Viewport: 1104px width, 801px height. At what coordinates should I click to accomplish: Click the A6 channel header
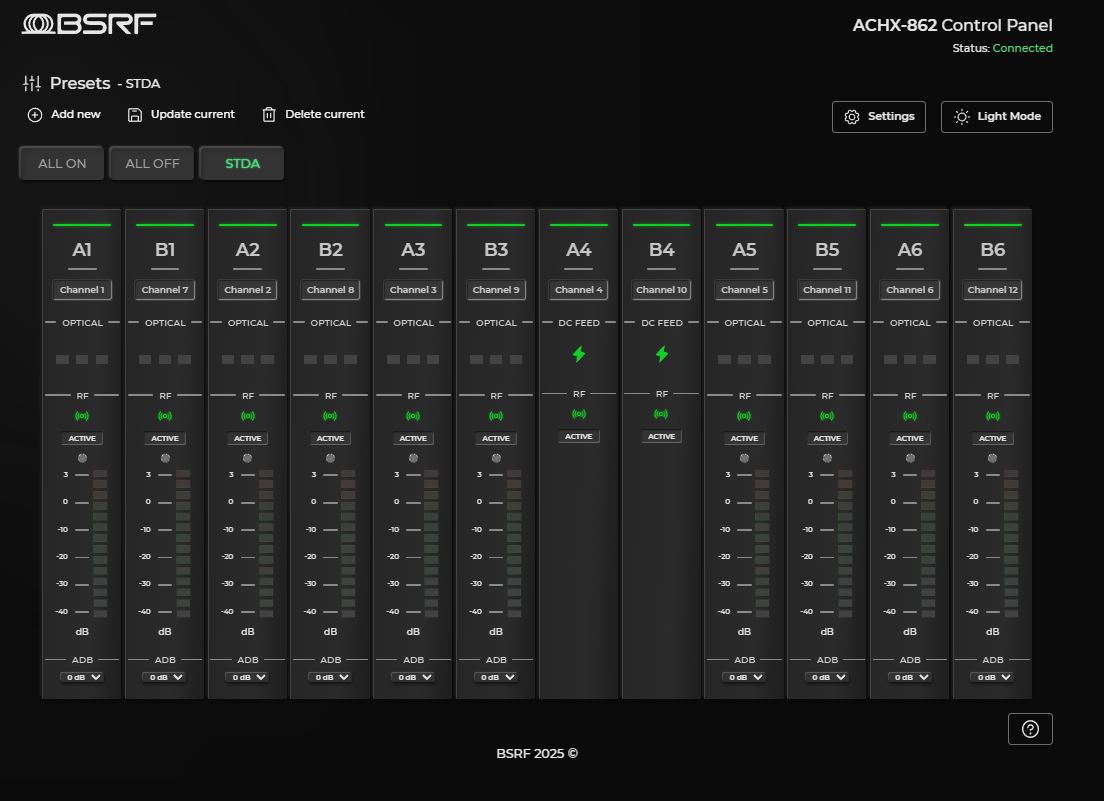coord(910,250)
